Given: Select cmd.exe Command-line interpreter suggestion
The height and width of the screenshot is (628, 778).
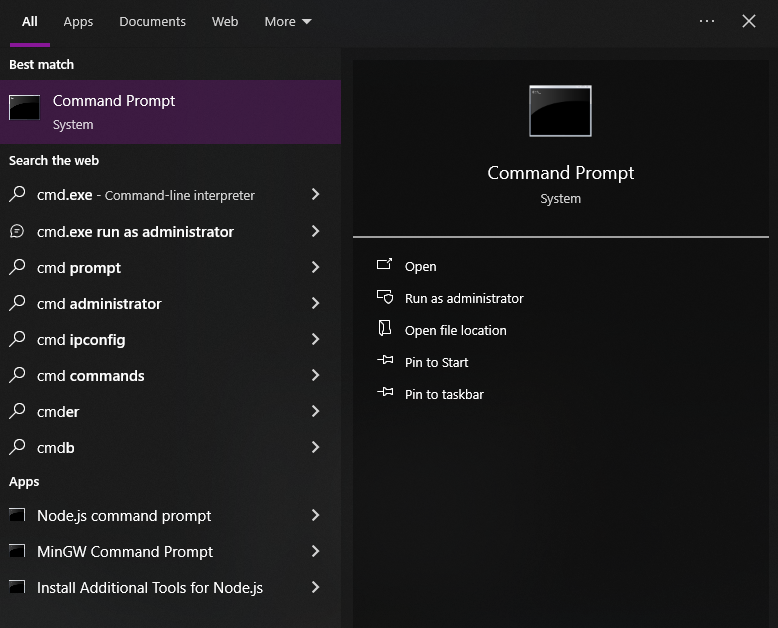Looking at the screenshot, I should 170,195.
